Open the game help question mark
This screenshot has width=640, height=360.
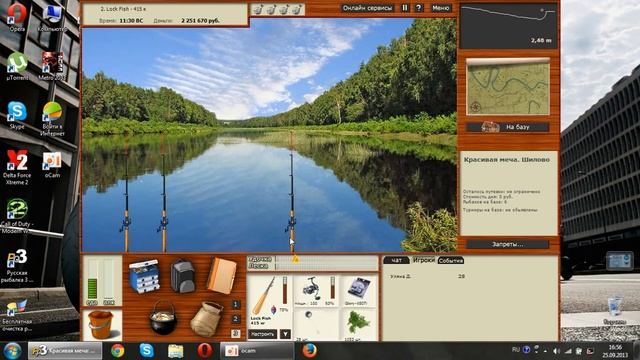click(x=418, y=8)
